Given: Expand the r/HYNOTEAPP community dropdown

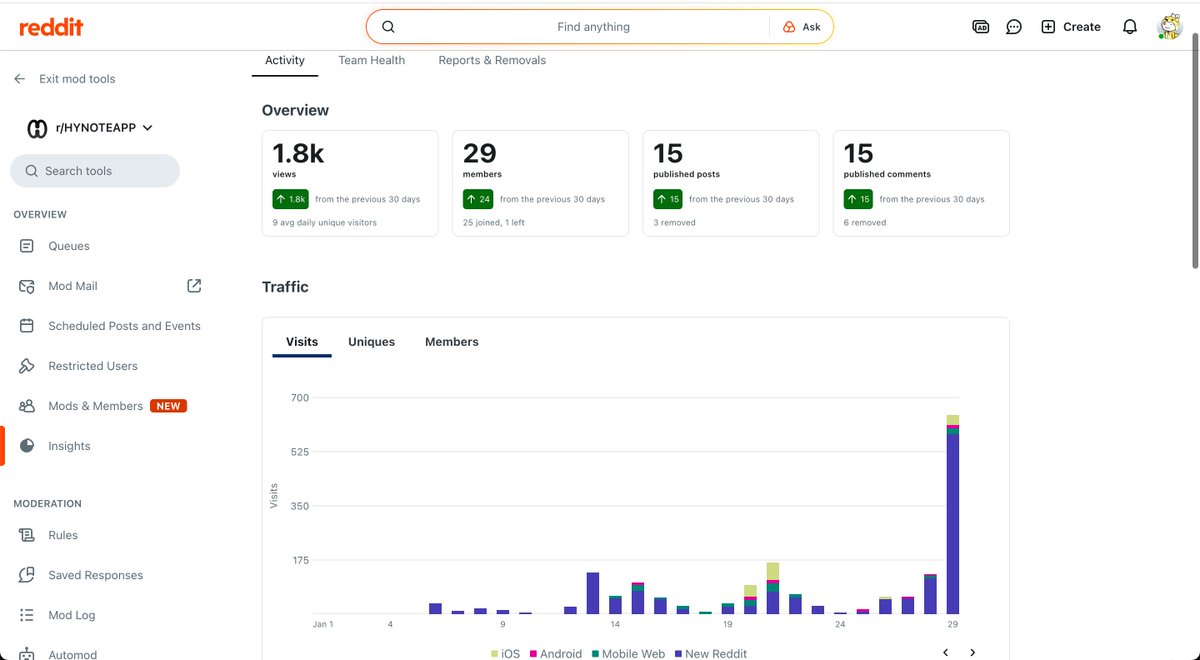Looking at the screenshot, I should click(148, 128).
